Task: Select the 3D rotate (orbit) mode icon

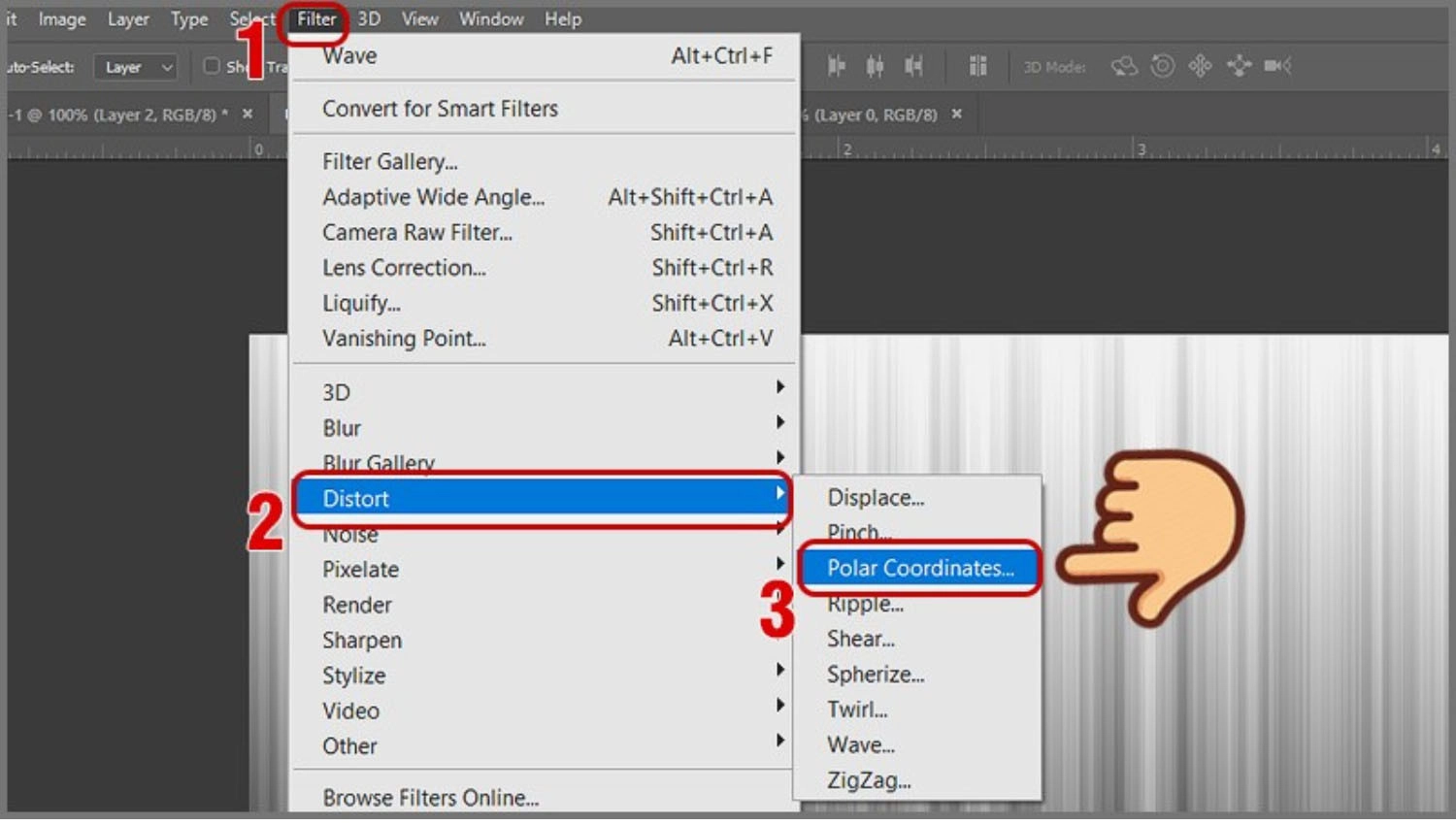Action: (x=1124, y=66)
